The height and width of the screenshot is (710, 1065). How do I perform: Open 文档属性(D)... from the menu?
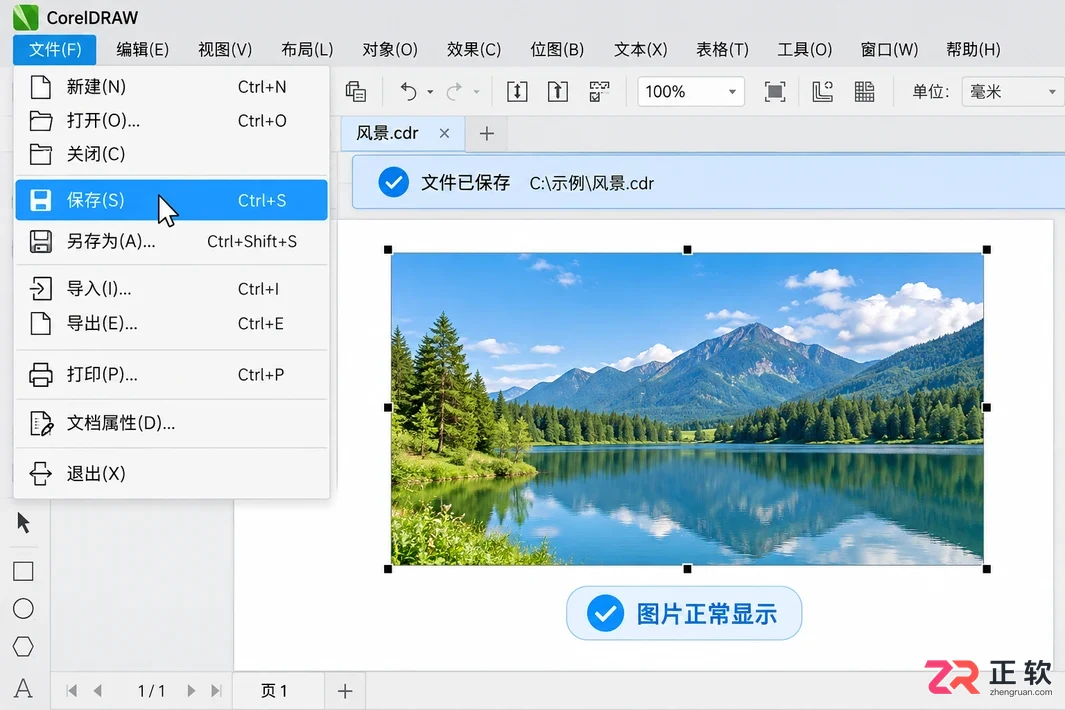pos(171,423)
